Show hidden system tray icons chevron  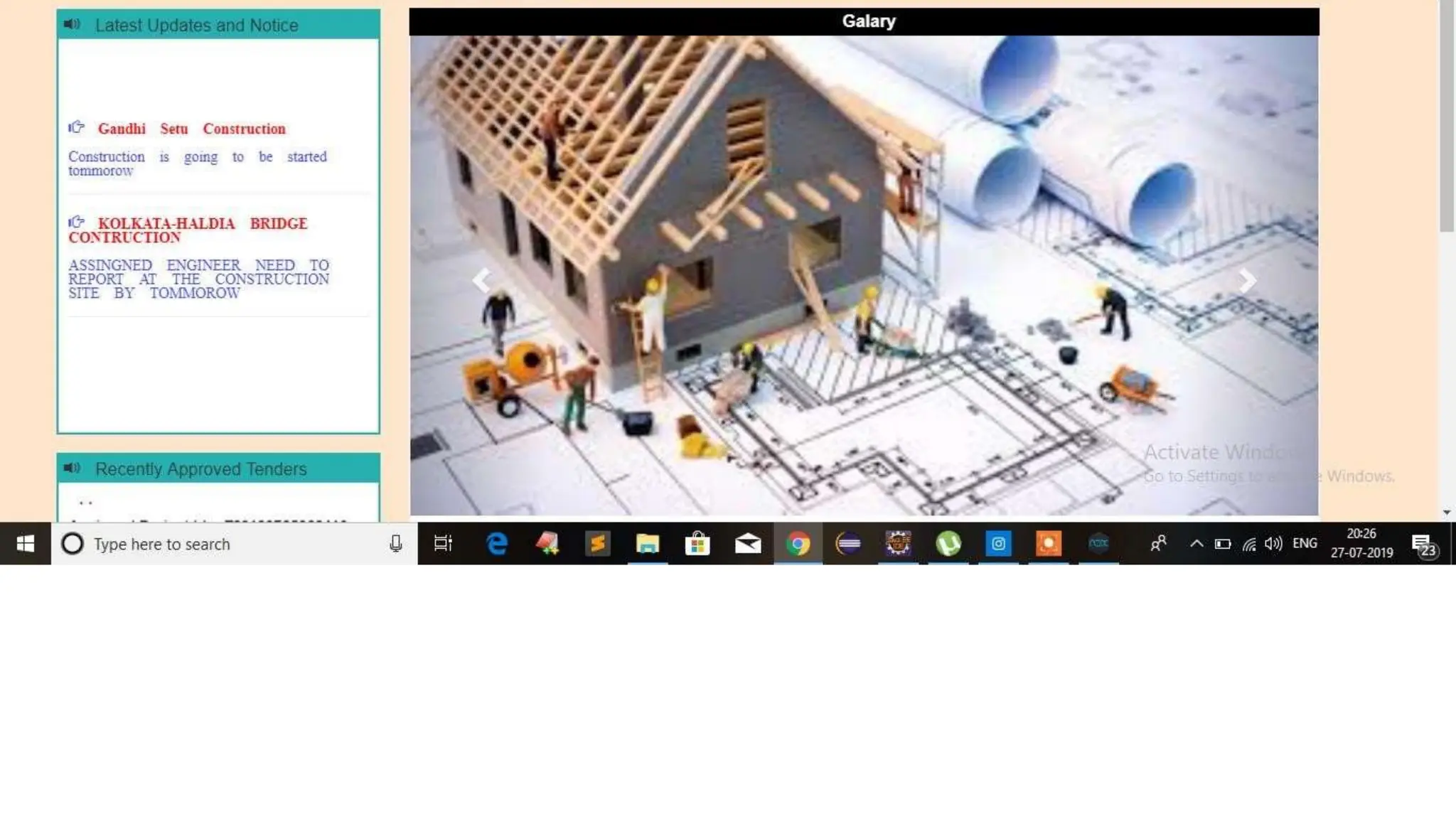[1197, 544]
